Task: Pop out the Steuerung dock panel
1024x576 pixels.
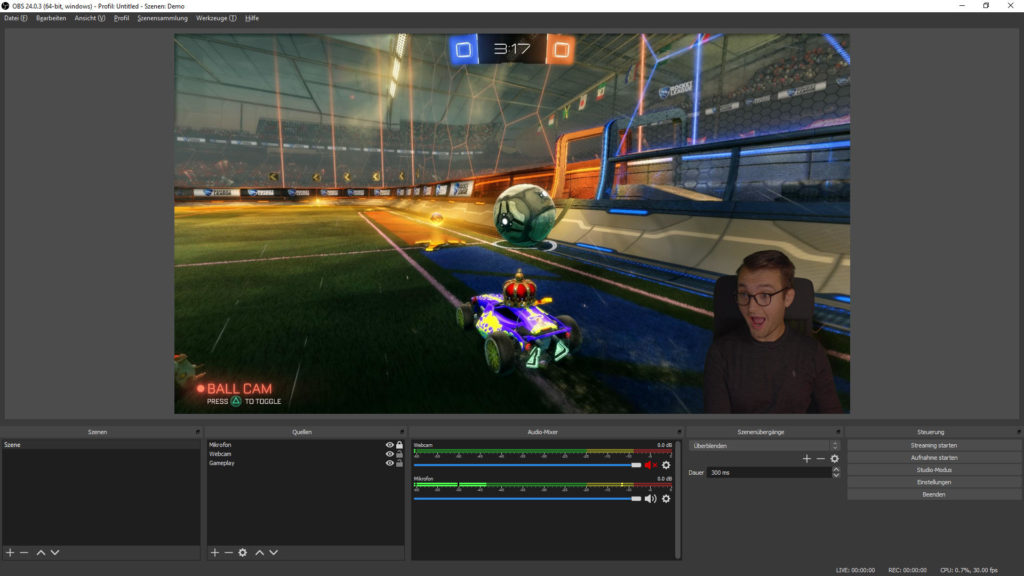Action: click(x=1018, y=432)
